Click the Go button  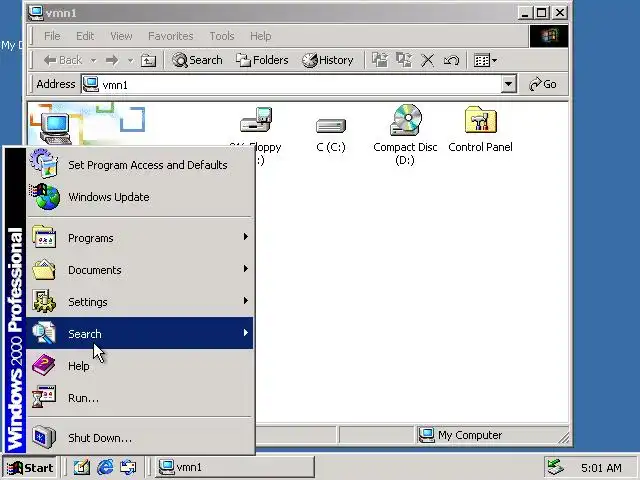(542, 84)
